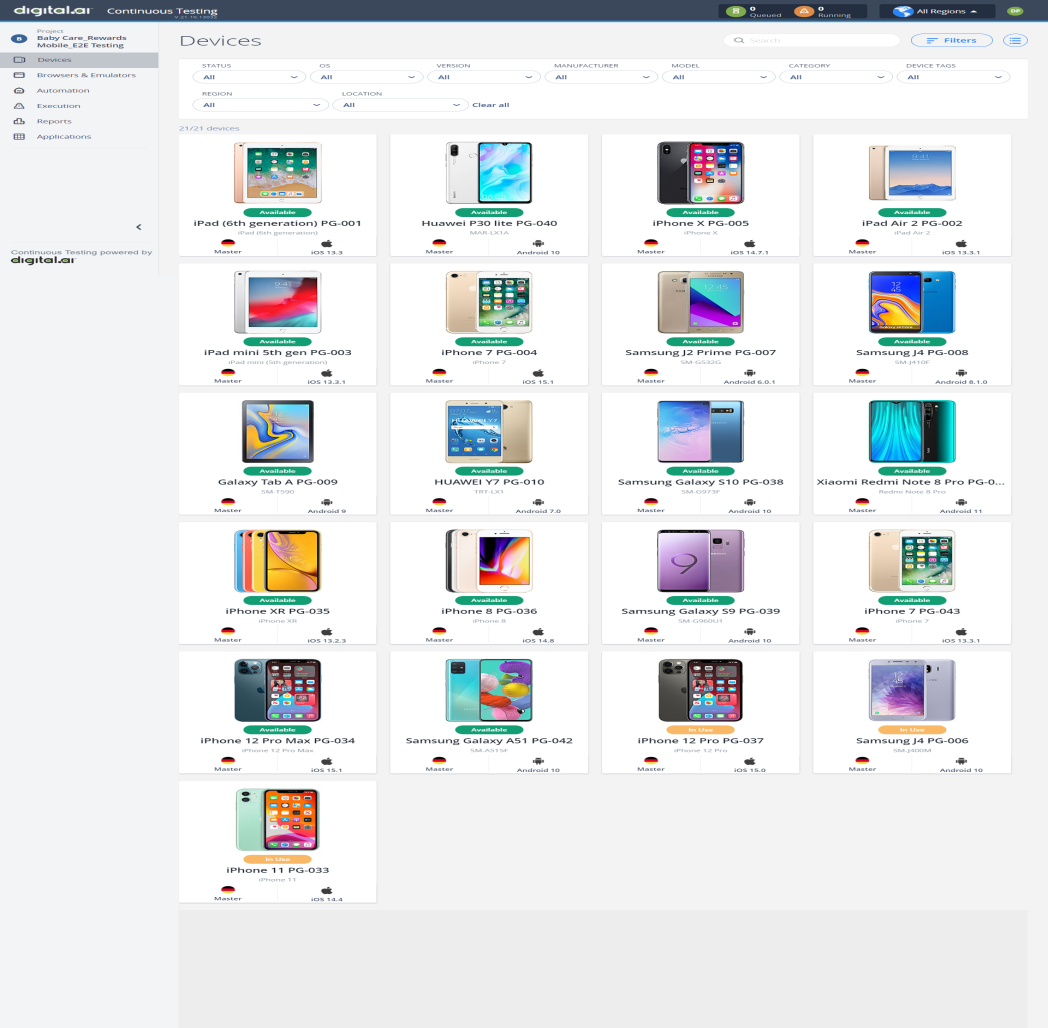
Task: Collapse the sidebar with the arrow
Action: point(139,227)
